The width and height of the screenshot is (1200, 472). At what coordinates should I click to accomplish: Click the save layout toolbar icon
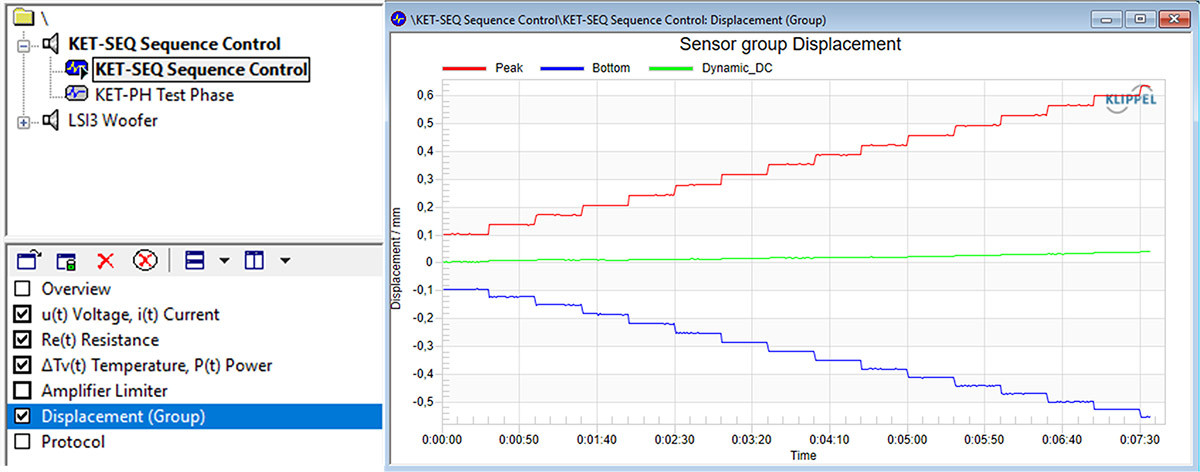point(67,261)
